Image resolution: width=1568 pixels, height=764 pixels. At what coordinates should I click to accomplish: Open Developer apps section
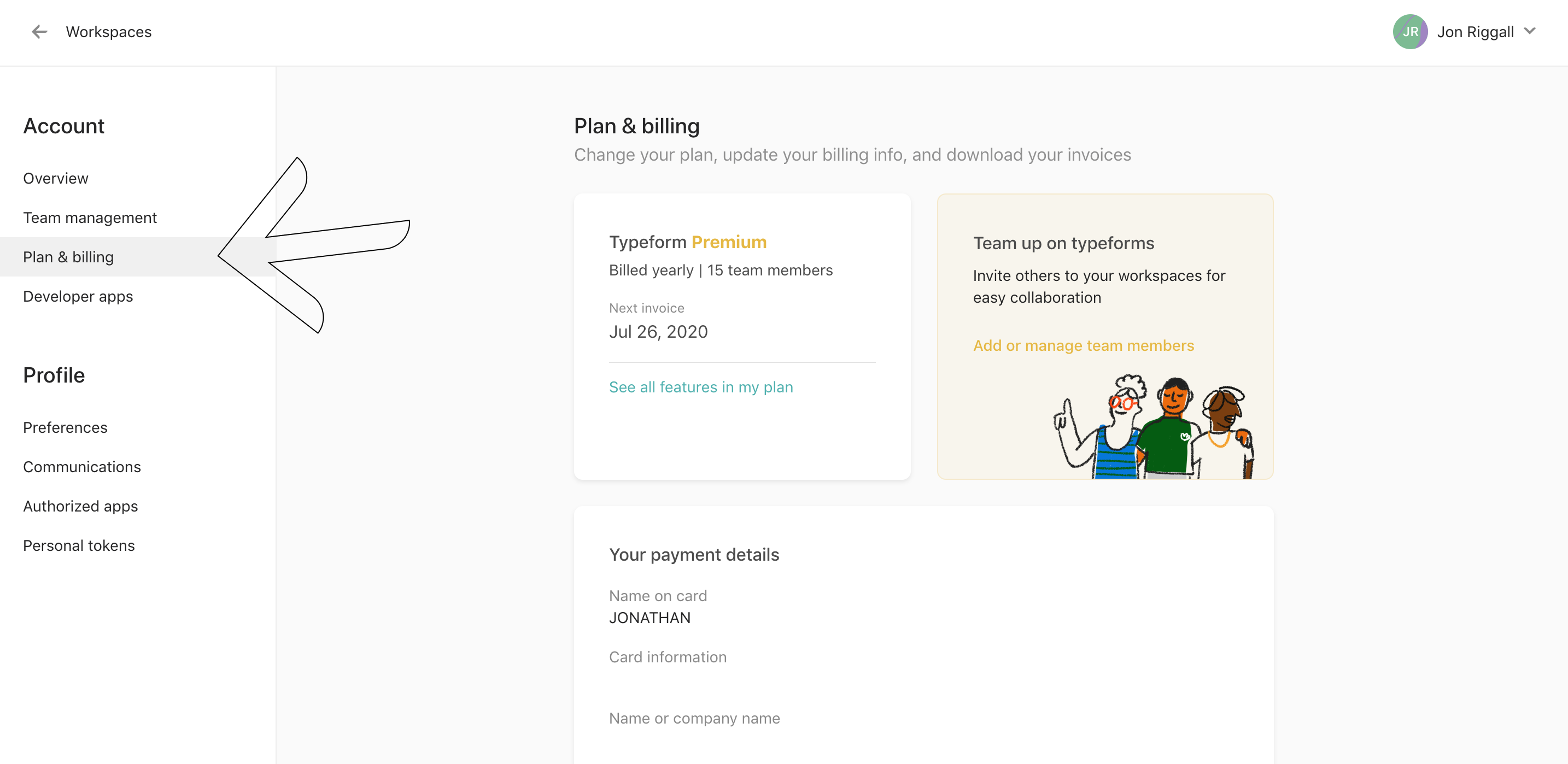coord(78,296)
